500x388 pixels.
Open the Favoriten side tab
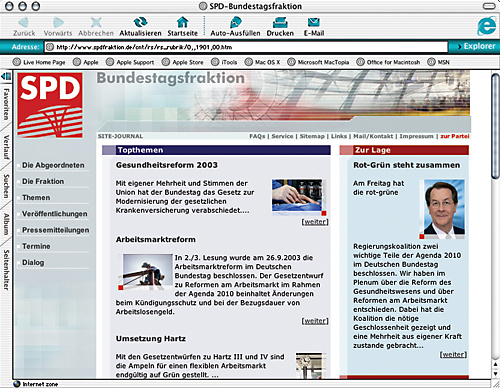pos(6,104)
